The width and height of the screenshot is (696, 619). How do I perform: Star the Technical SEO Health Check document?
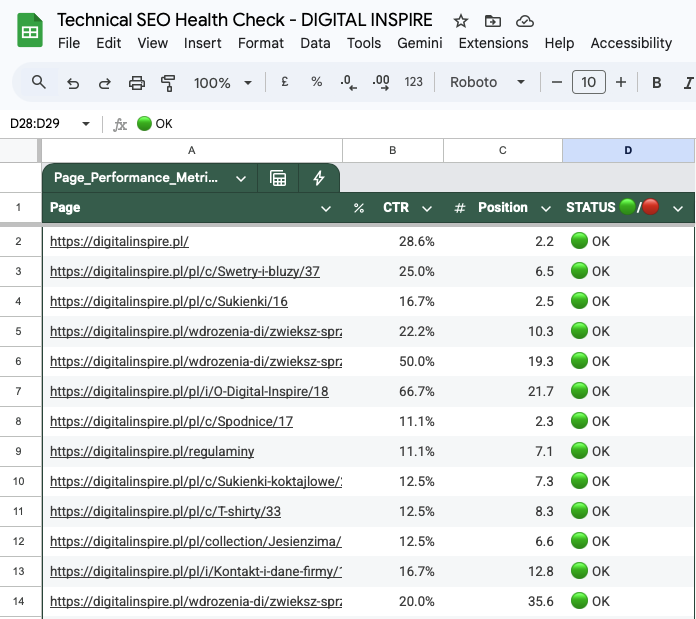[x=461, y=21]
